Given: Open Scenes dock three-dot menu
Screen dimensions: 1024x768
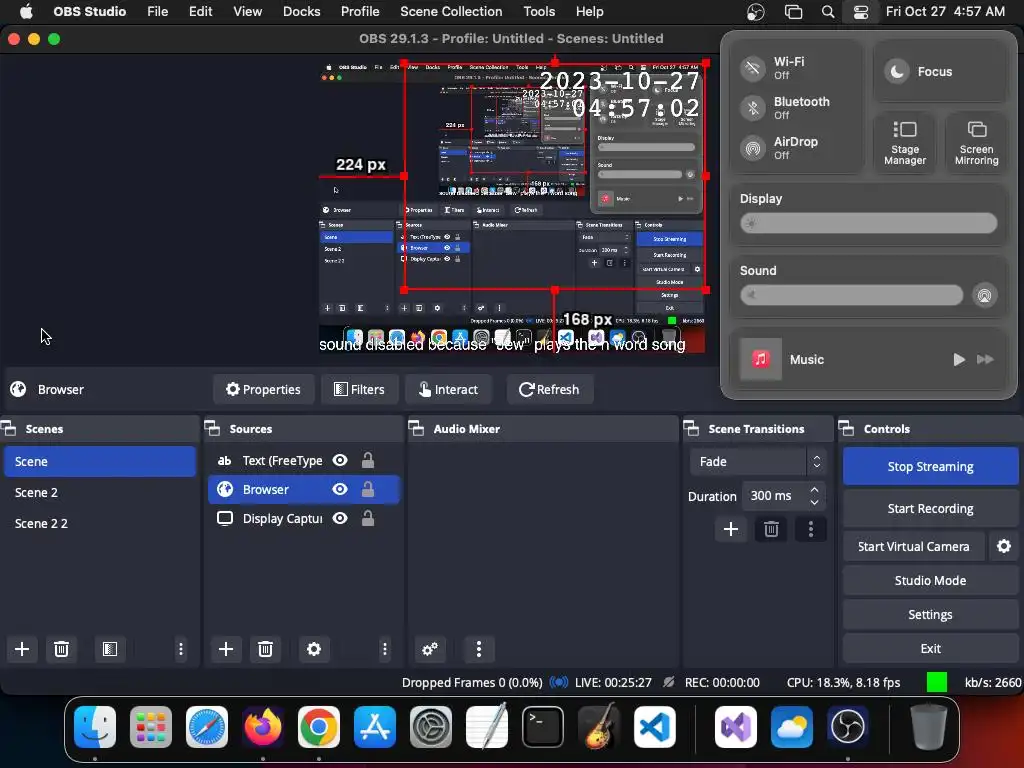Looking at the screenshot, I should tap(181, 649).
